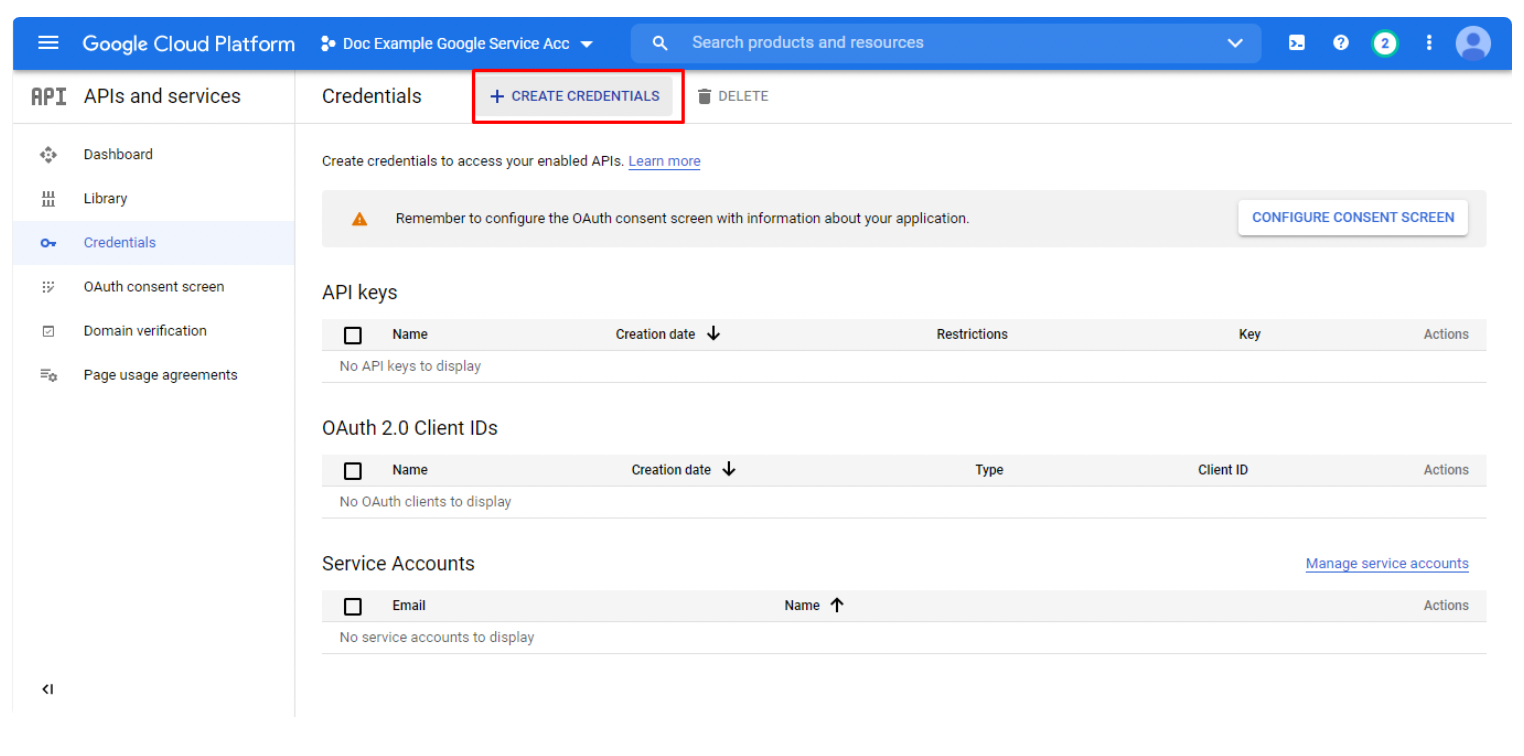Tick the select-all checkbox in Service Accounts table

[x=353, y=606]
